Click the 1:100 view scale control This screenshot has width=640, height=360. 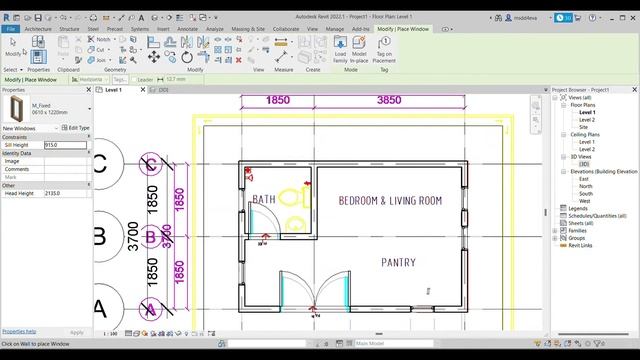[x=110, y=334]
